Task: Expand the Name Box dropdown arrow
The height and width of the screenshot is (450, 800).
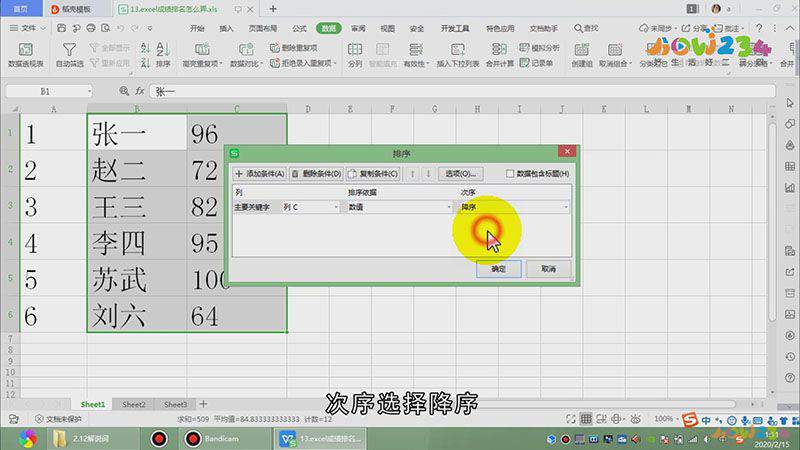Action: (89, 91)
